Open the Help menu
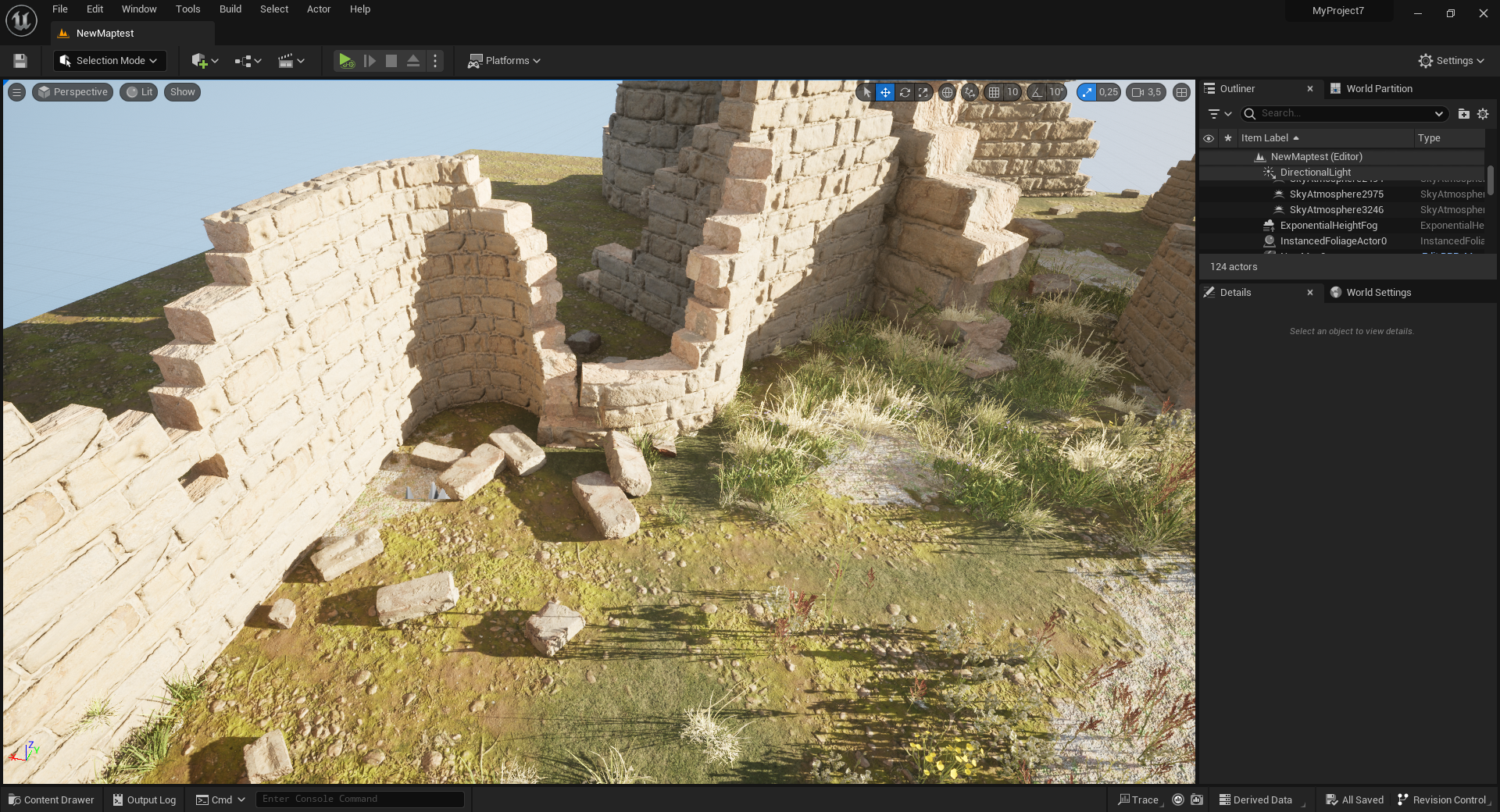Viewport: 1500px width, 812px height. (360, 9)
